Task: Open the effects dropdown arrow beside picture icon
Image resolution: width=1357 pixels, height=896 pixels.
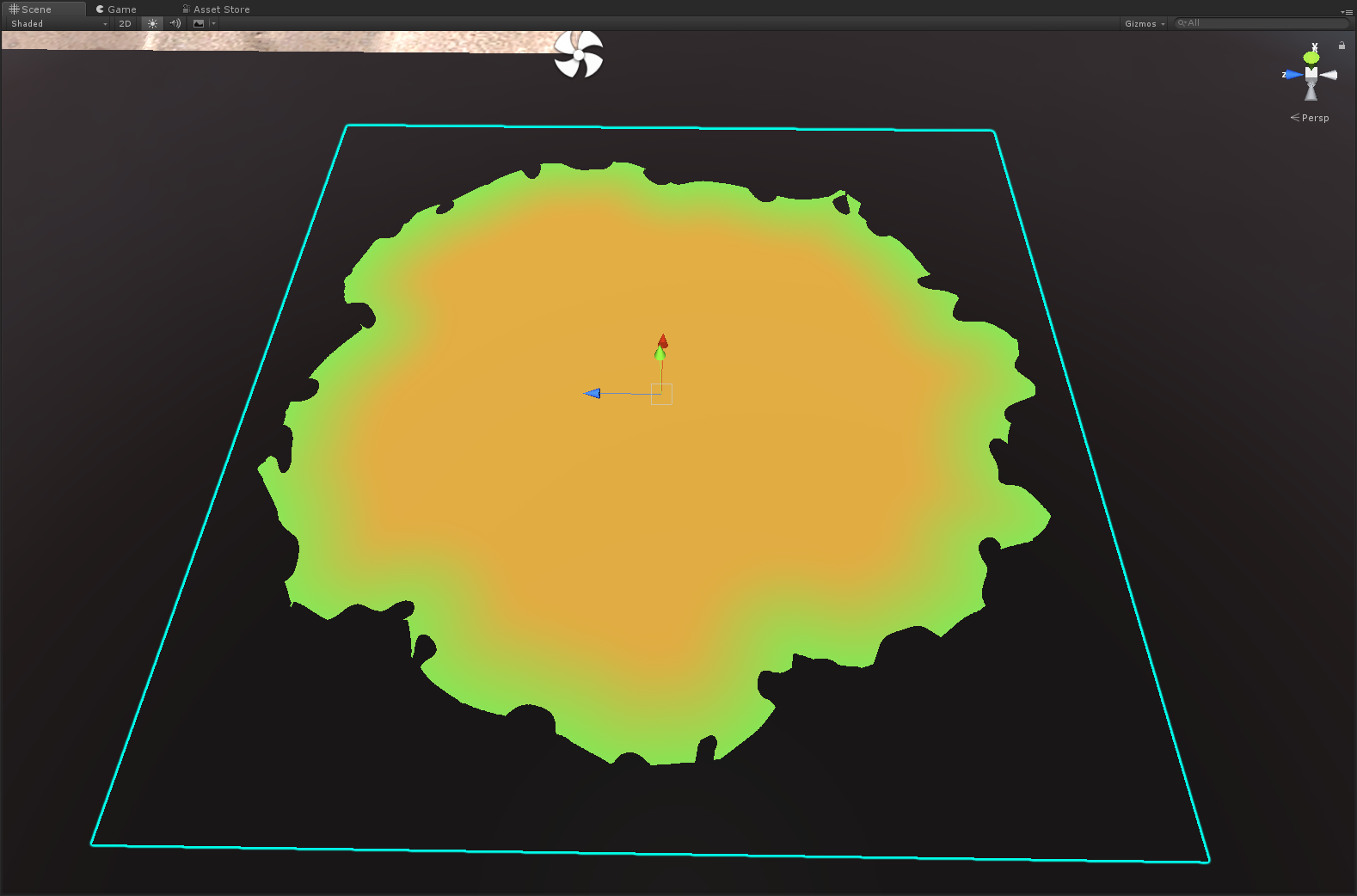Action: (213, 23)
